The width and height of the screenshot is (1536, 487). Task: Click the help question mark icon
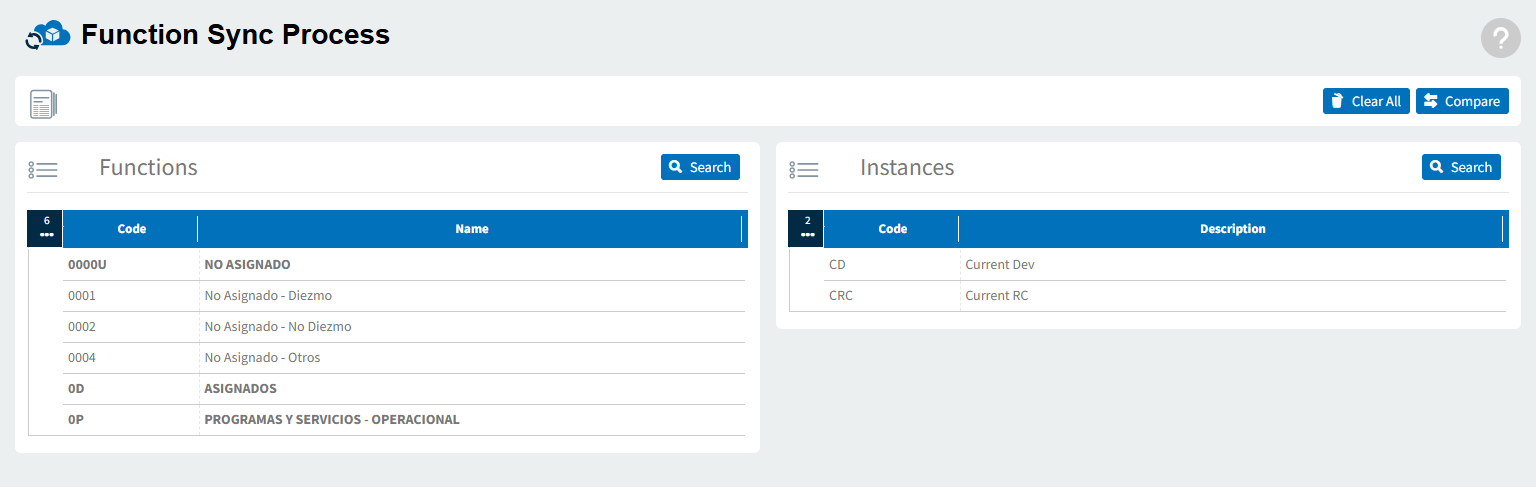pyautogui.click(x=1500, y=38)
